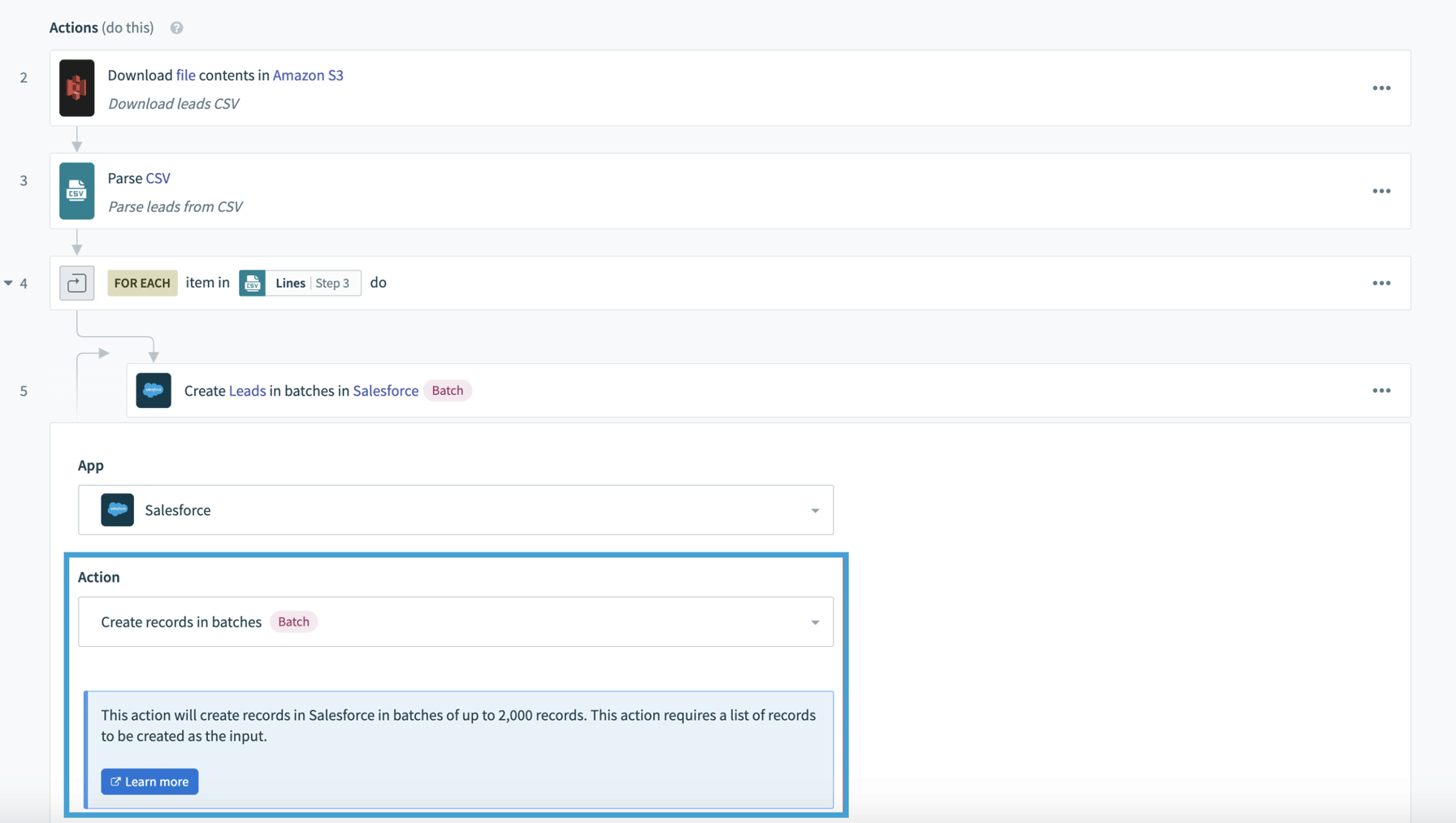Click 'Download leads CSV' description text
1456x823 pixels.
point(174,104)
